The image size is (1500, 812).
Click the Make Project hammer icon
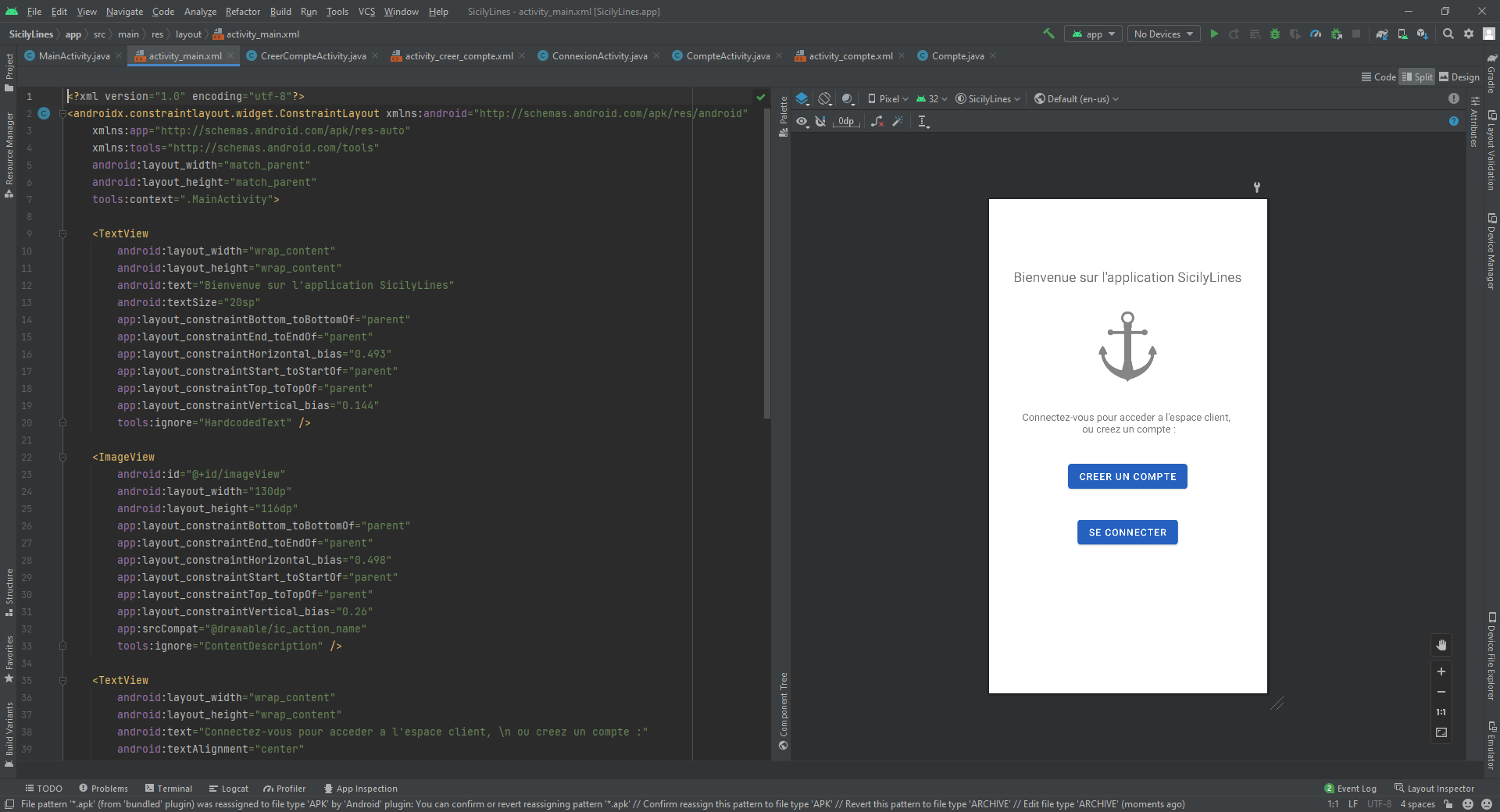[x=1048, y=34]
